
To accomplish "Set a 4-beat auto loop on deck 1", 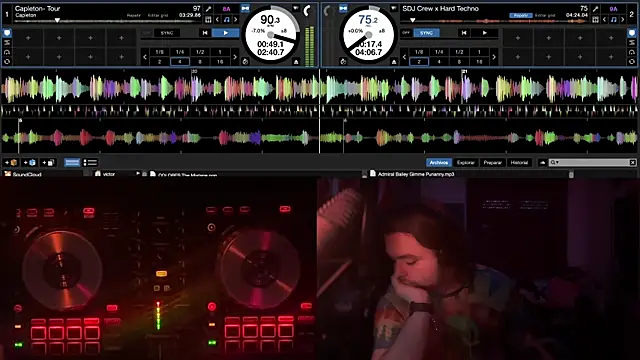I will (x=180, y=62).
